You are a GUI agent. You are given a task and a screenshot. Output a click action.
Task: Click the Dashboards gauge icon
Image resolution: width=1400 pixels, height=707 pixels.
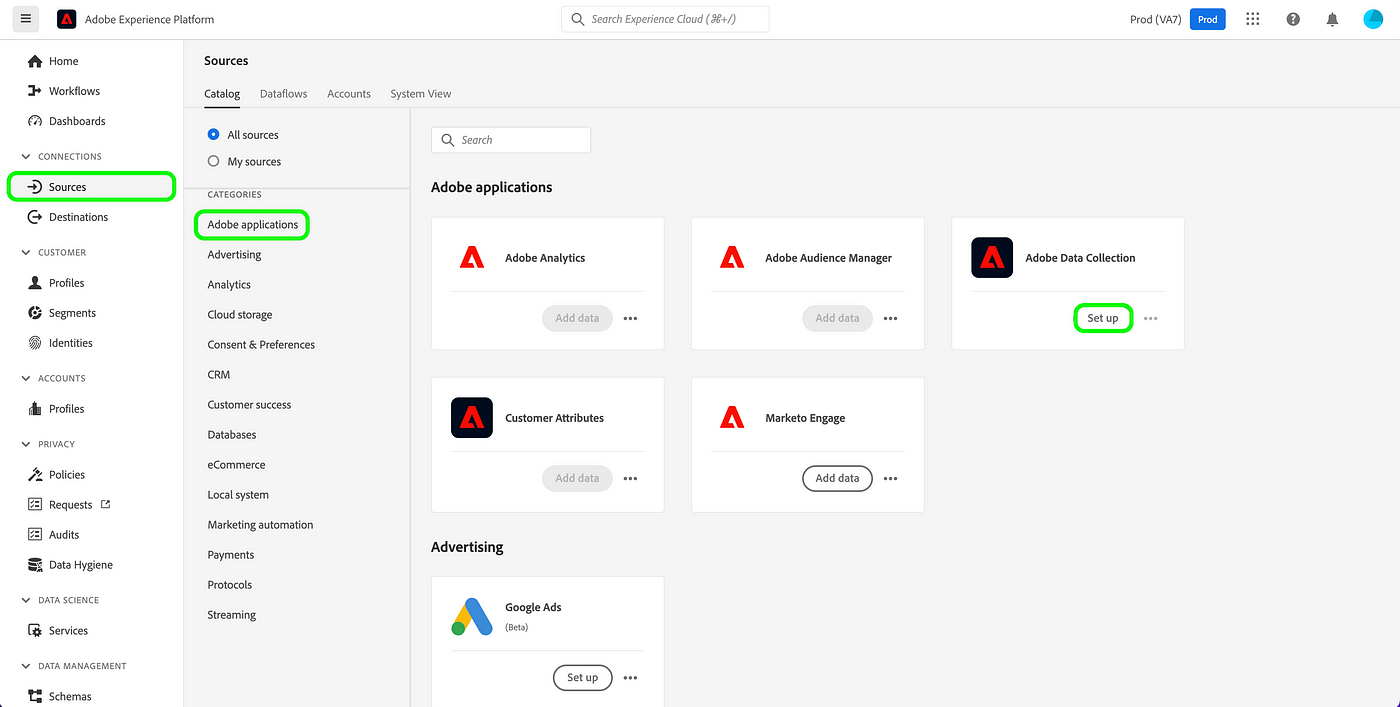point(36,121)
